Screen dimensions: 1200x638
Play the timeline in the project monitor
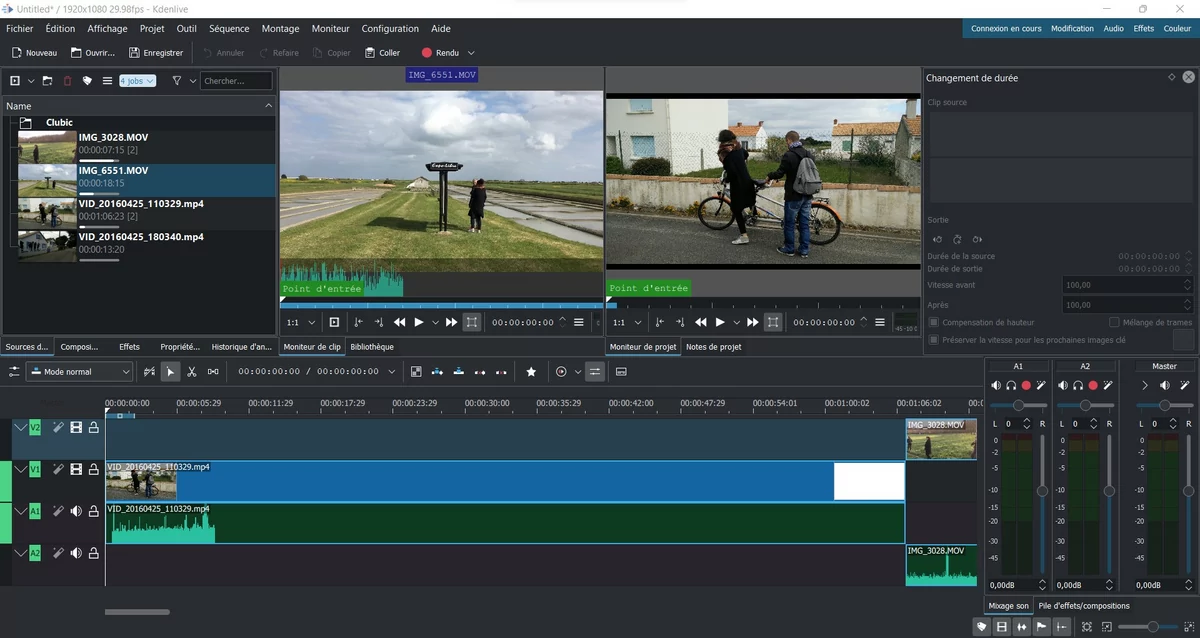720,322
